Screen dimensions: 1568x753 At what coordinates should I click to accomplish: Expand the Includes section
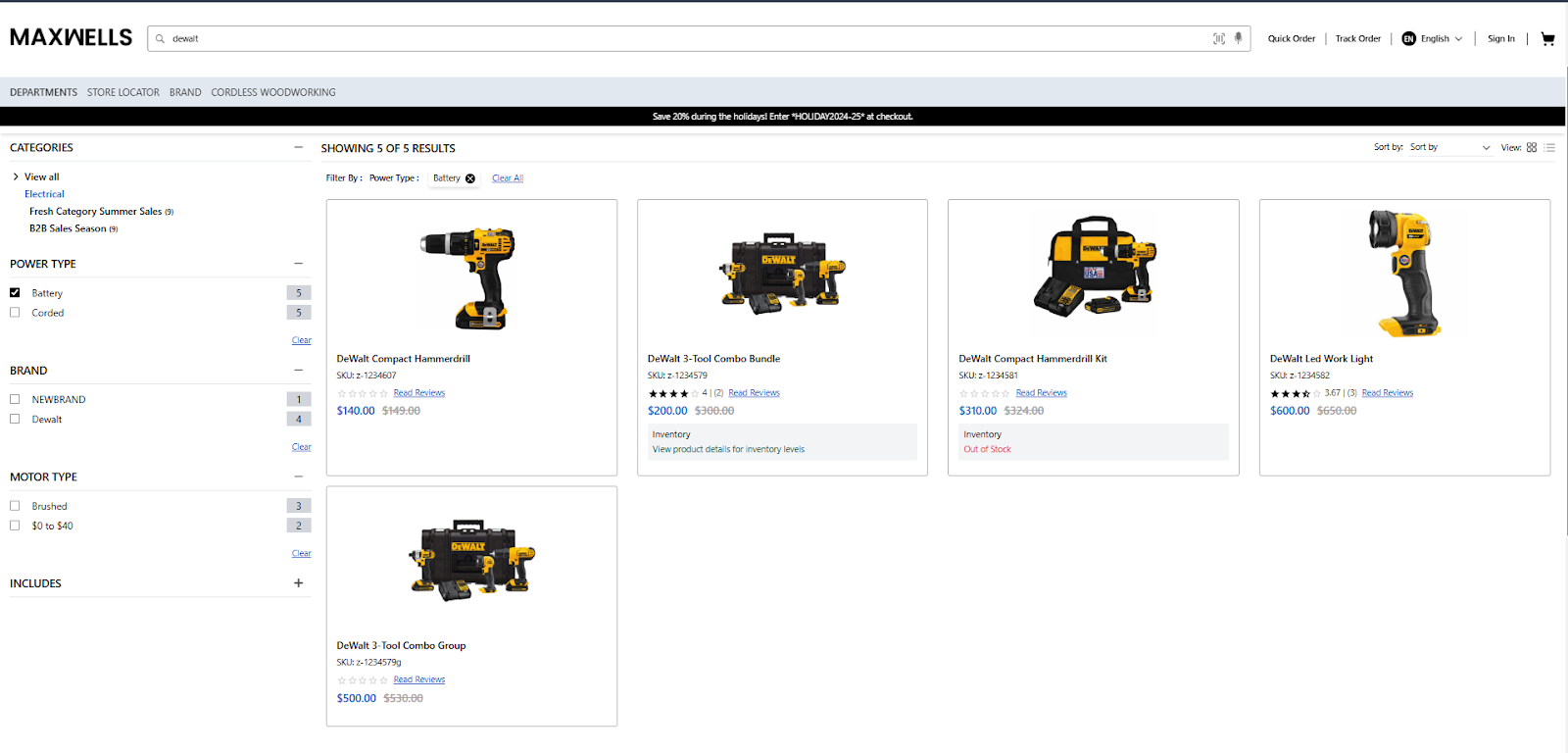point(298,582)
